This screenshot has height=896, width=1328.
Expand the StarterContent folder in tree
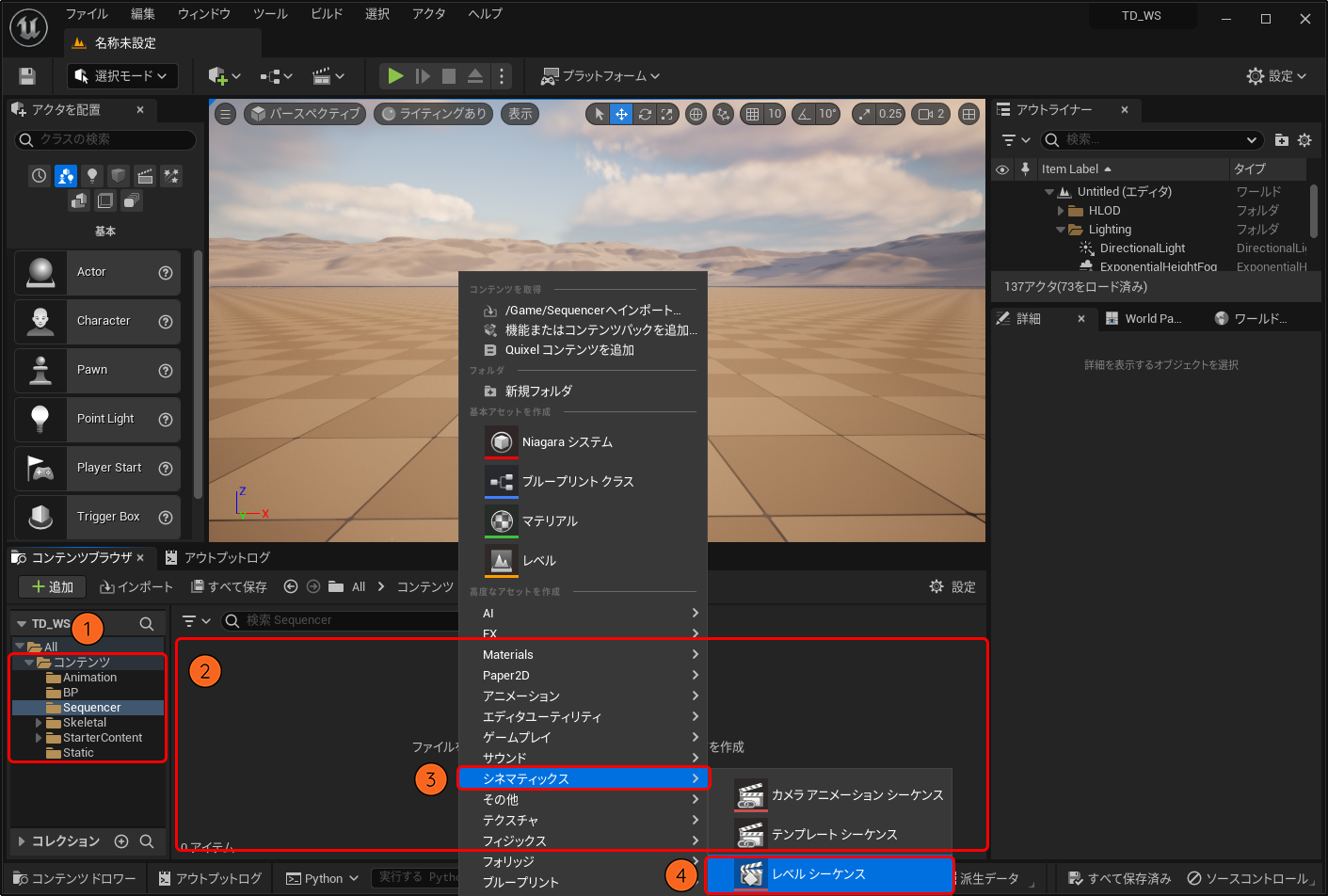pyautogui.click(x=39, y=738)
